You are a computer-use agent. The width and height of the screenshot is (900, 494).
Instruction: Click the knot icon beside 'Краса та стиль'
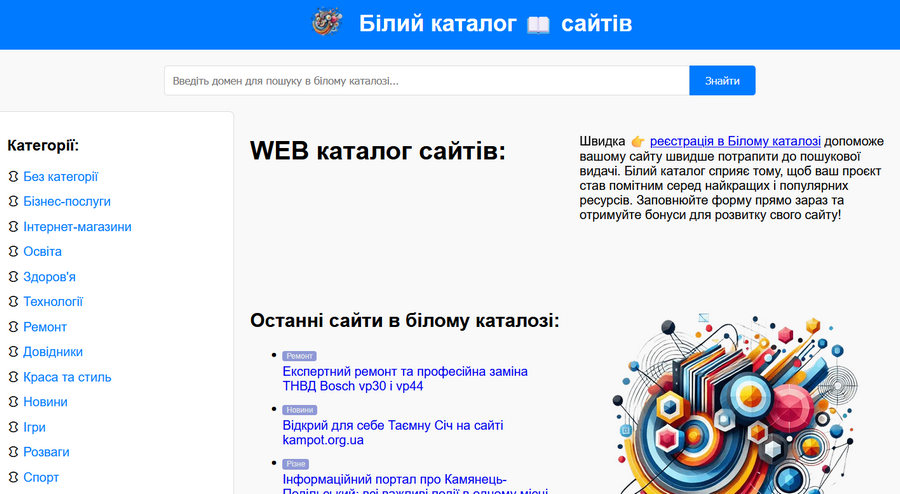tap(13, 377)
